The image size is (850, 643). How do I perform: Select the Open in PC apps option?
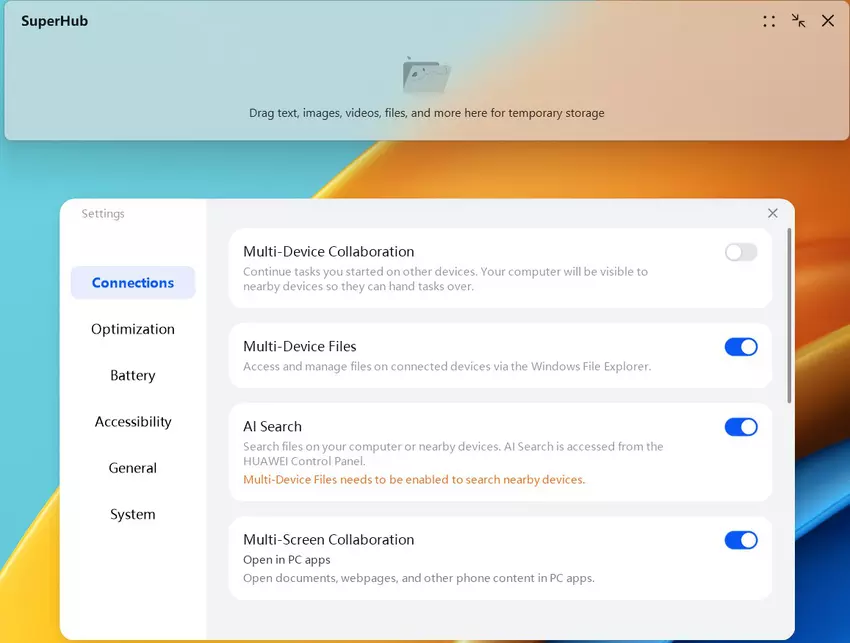(x=287, y=560)
